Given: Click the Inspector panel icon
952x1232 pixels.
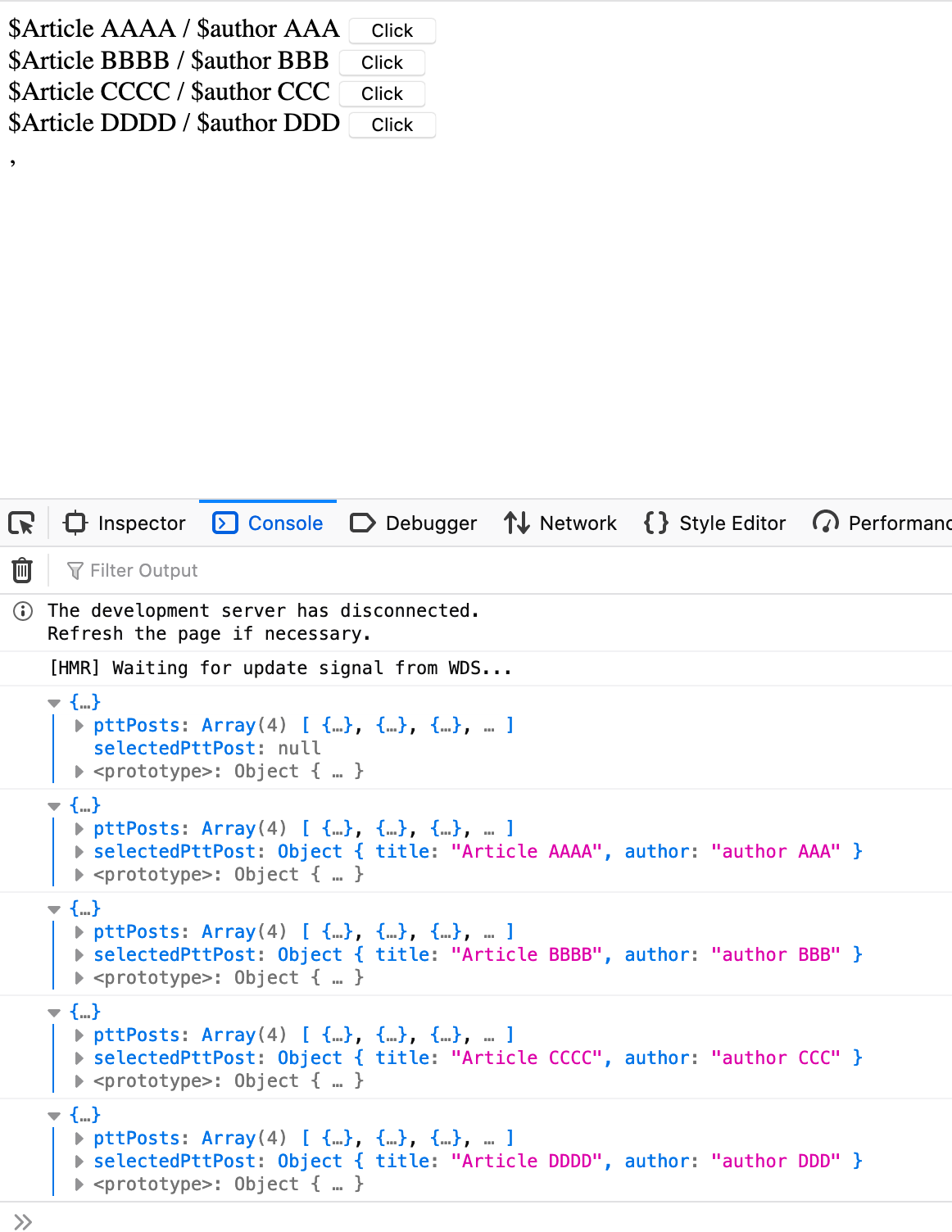Looking at the screenshot, I should tap(75, 523).
